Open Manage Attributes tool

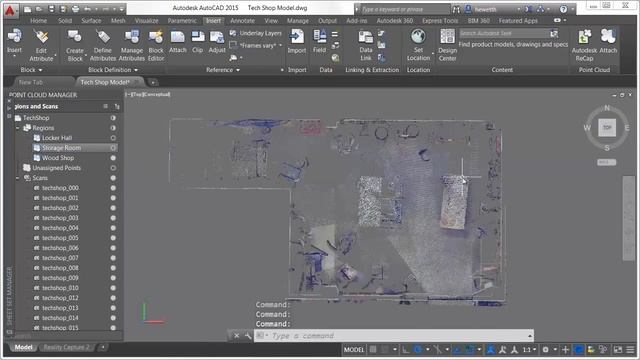click(x=131, y=45)
